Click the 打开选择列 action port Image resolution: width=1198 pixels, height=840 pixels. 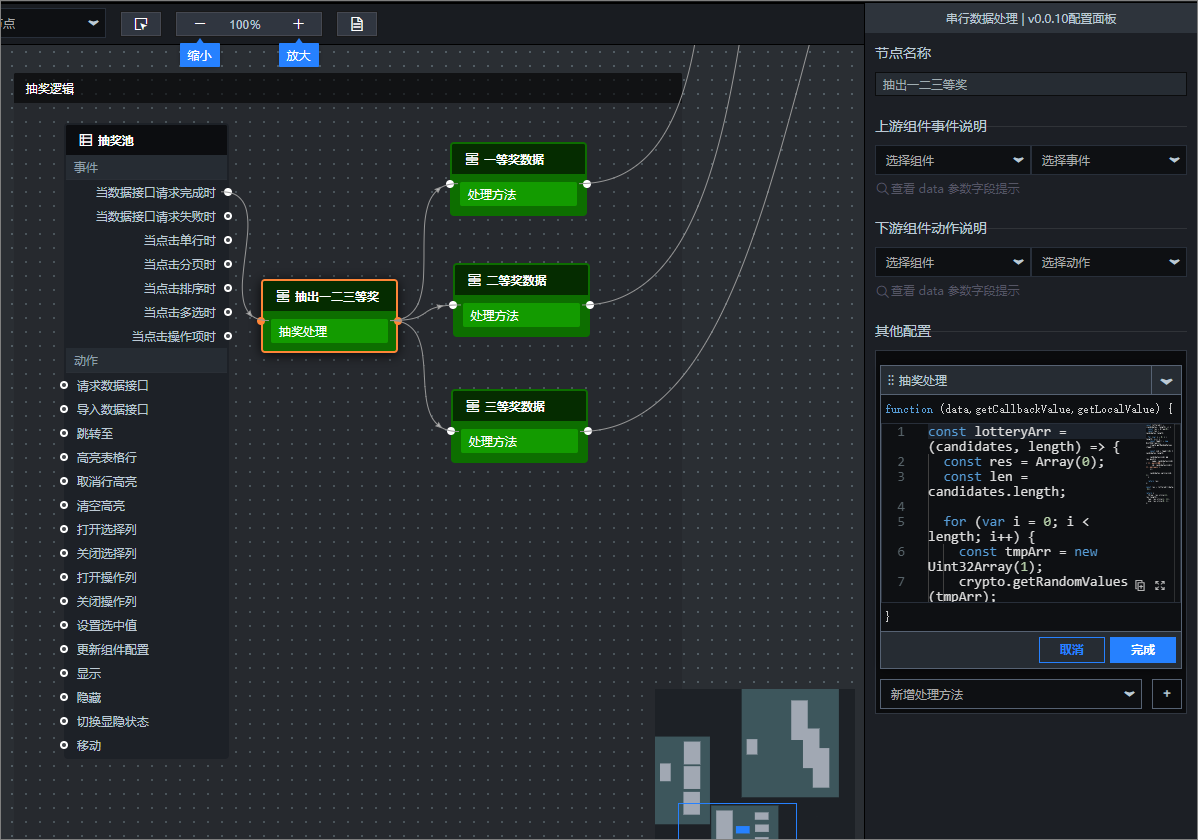(x=64, y=529)
